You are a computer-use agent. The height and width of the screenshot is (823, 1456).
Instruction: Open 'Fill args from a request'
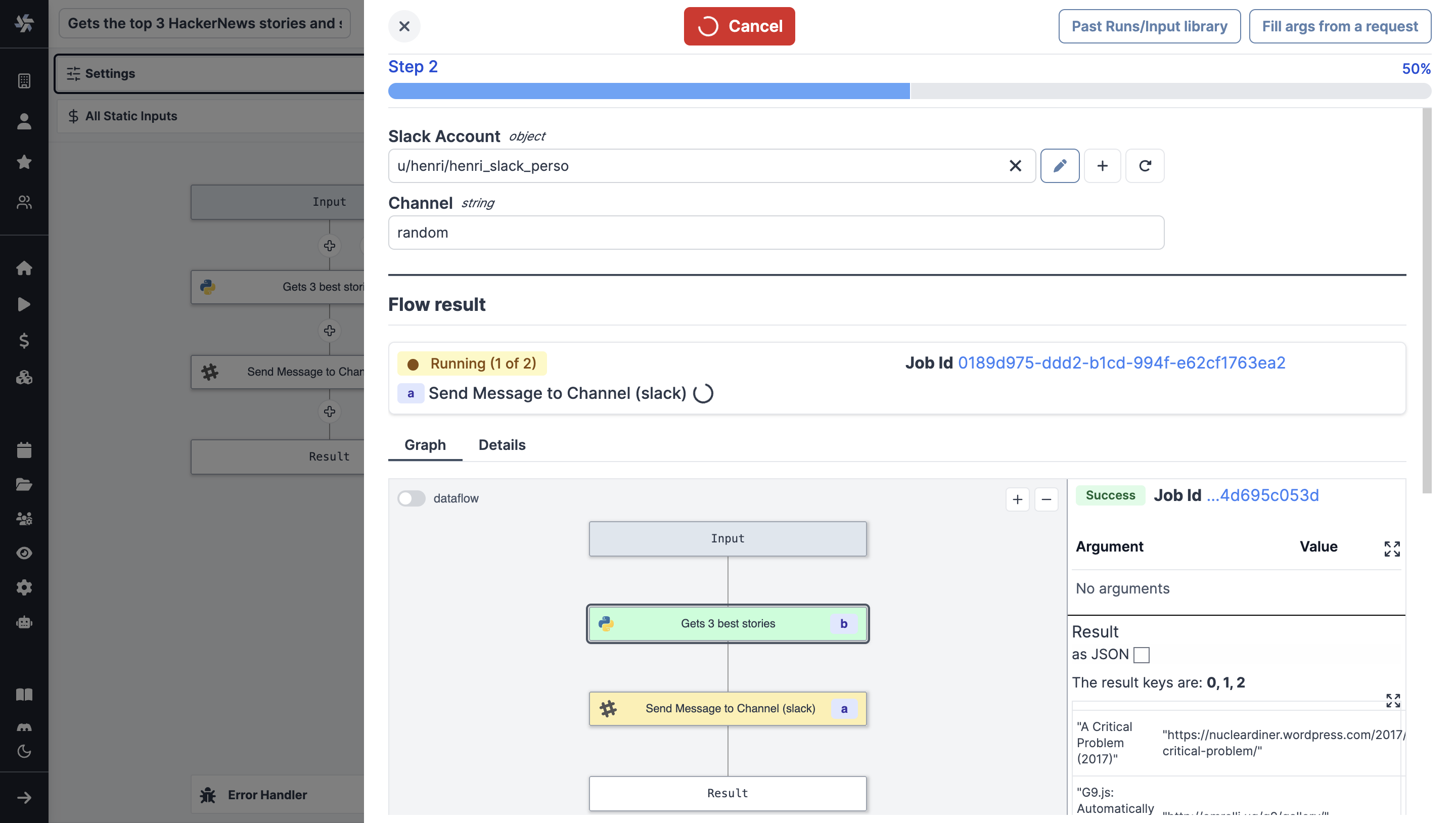[x=1340, y=26]
